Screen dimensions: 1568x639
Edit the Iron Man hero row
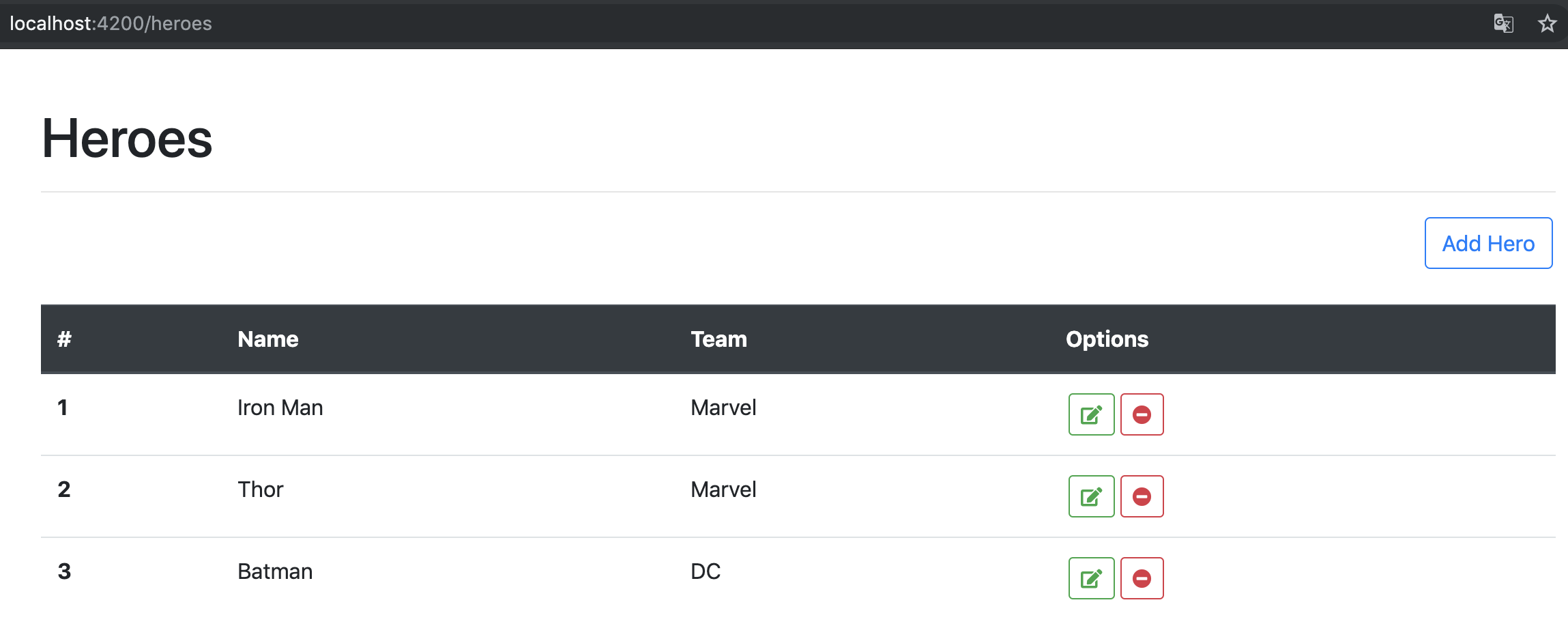click(x=1091, y=414)
